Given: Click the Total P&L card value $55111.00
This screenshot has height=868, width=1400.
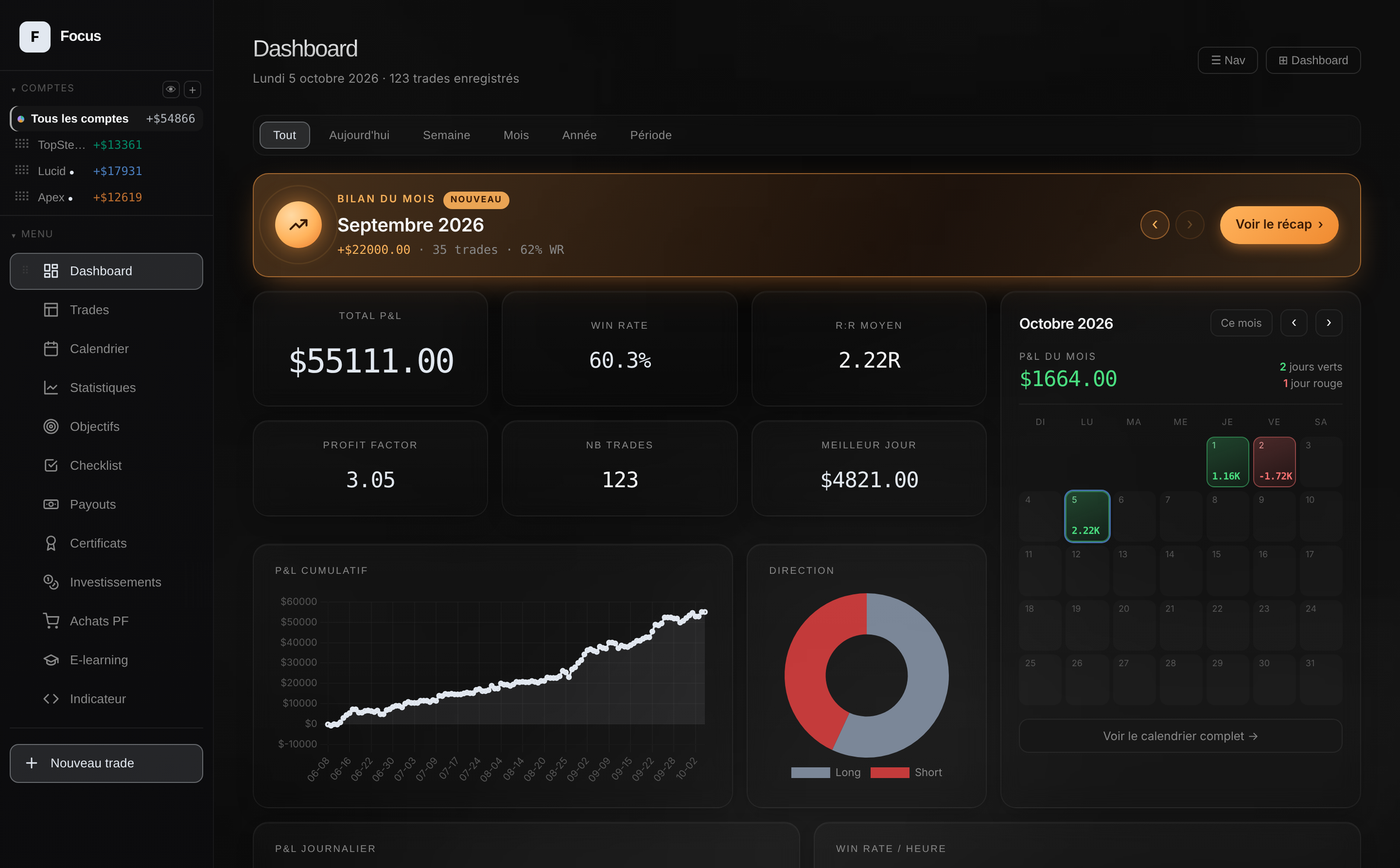Looking at the screenshot, I should 371,360.
